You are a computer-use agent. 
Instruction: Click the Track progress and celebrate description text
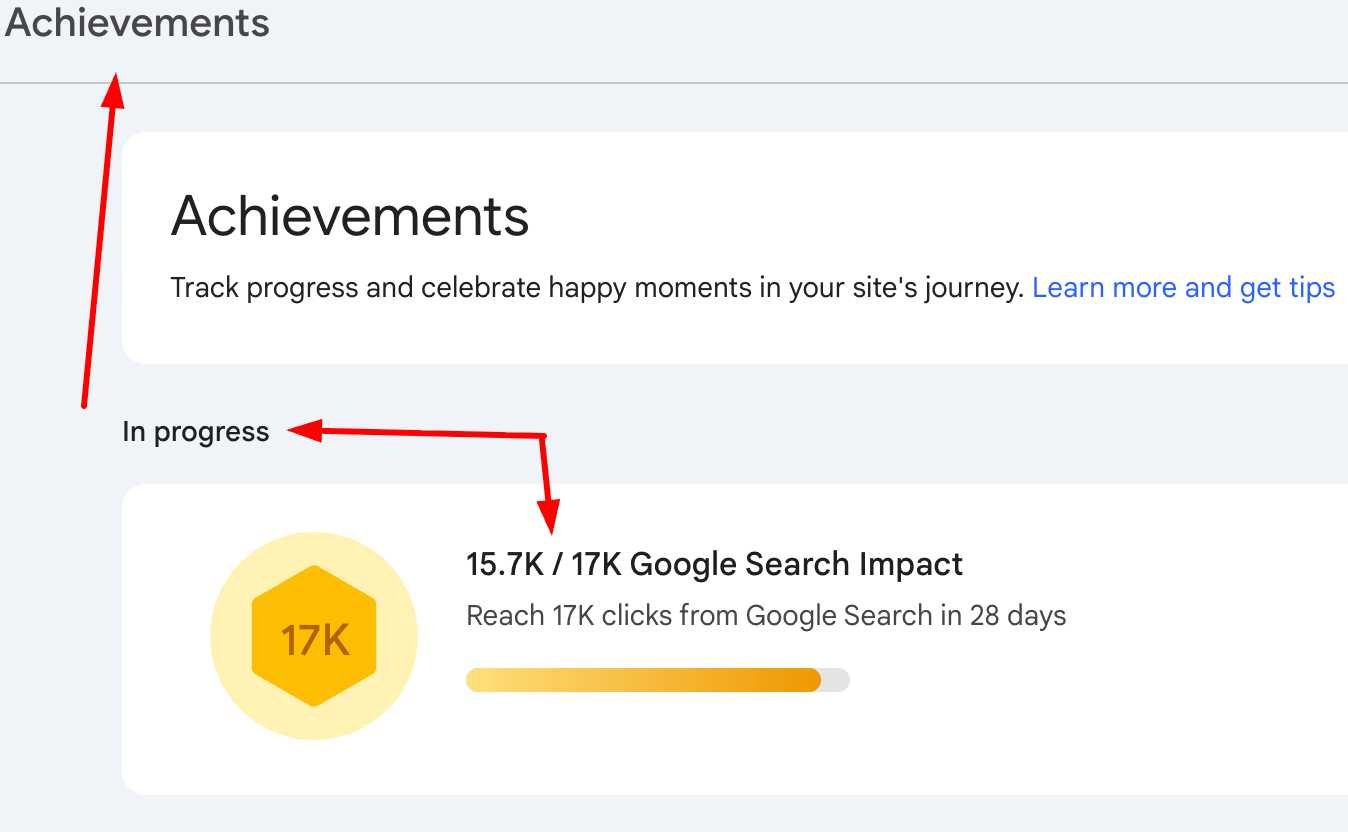click(x=597, y=288)
